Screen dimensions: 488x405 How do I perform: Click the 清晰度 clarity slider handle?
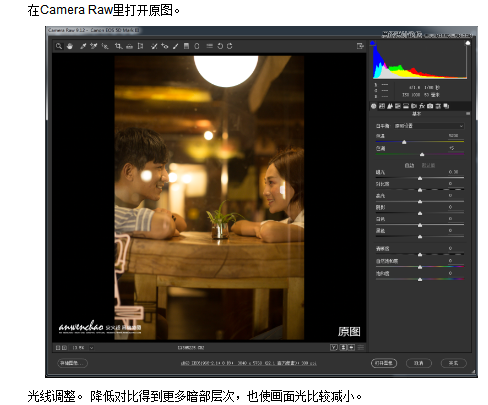click(420, 255)
